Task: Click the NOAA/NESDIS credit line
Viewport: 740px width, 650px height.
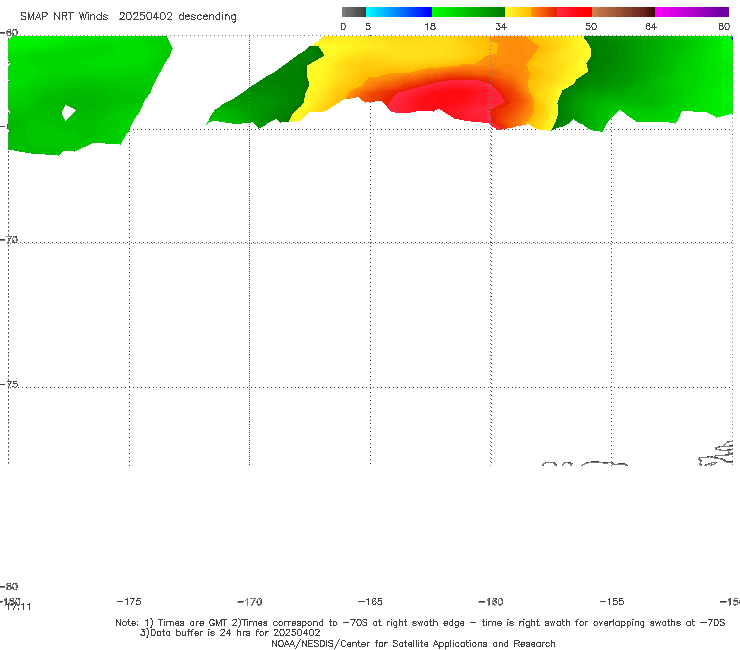Action: click(413, 643)
